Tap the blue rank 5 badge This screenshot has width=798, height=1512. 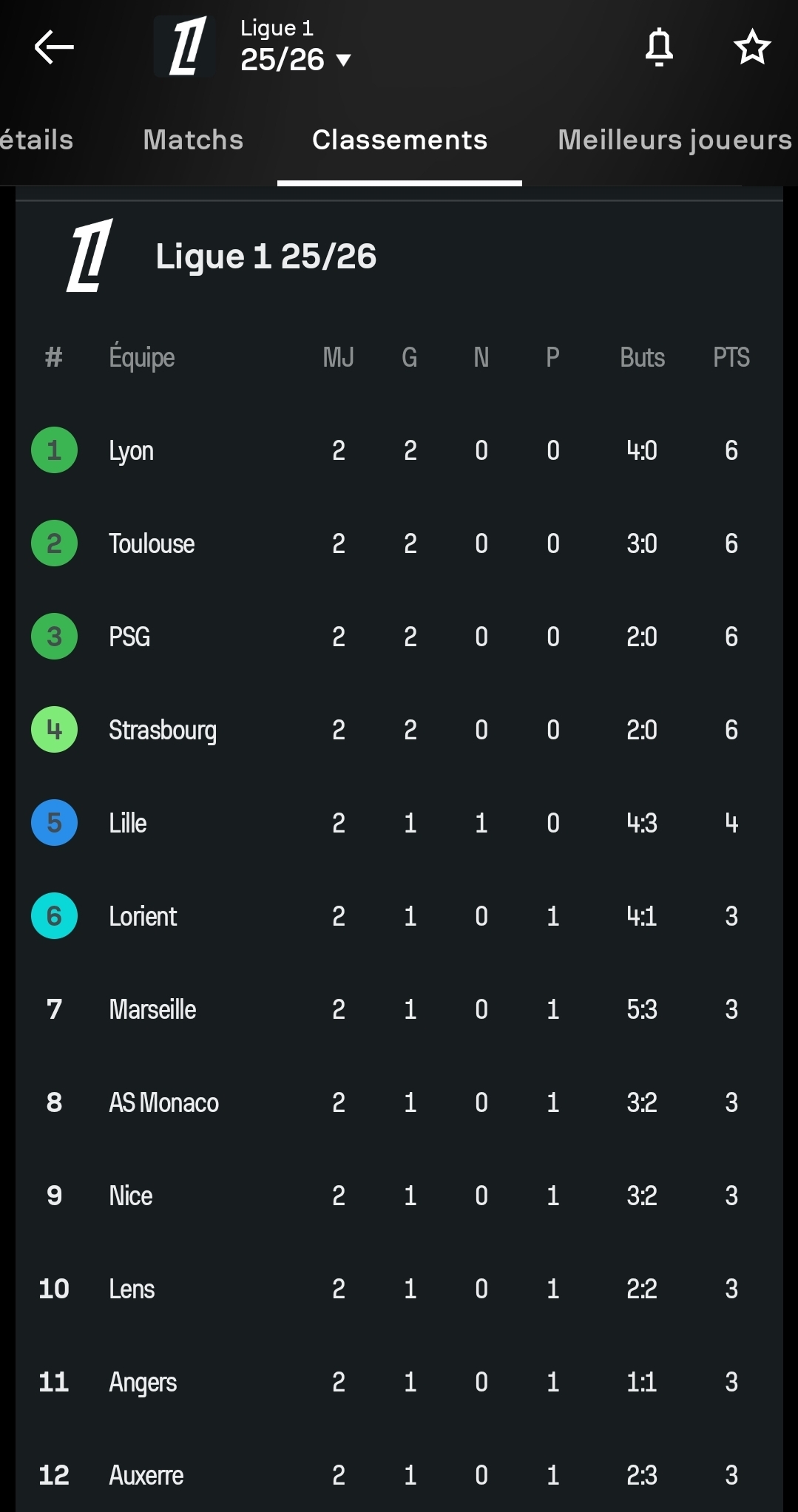click(54, 823)
